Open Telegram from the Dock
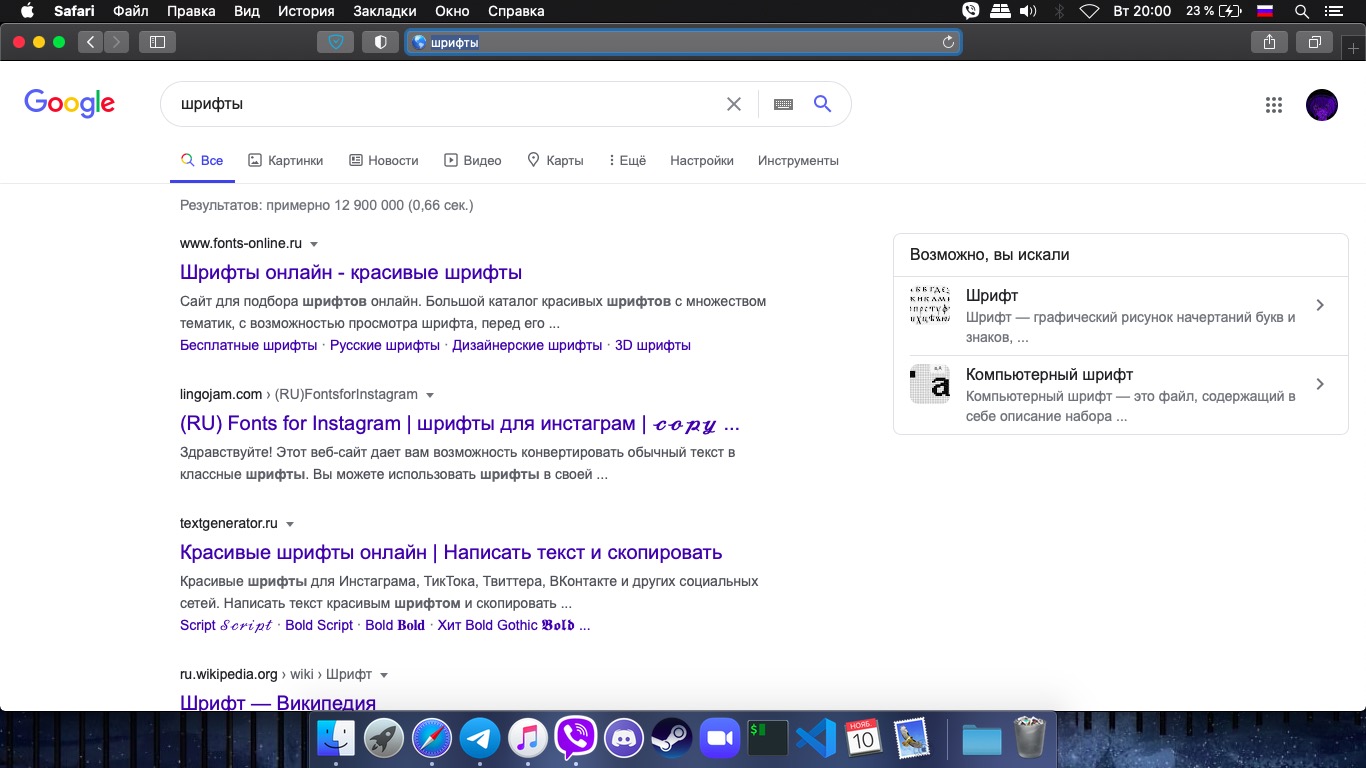1366x768 pixels. tap(480, 739)
